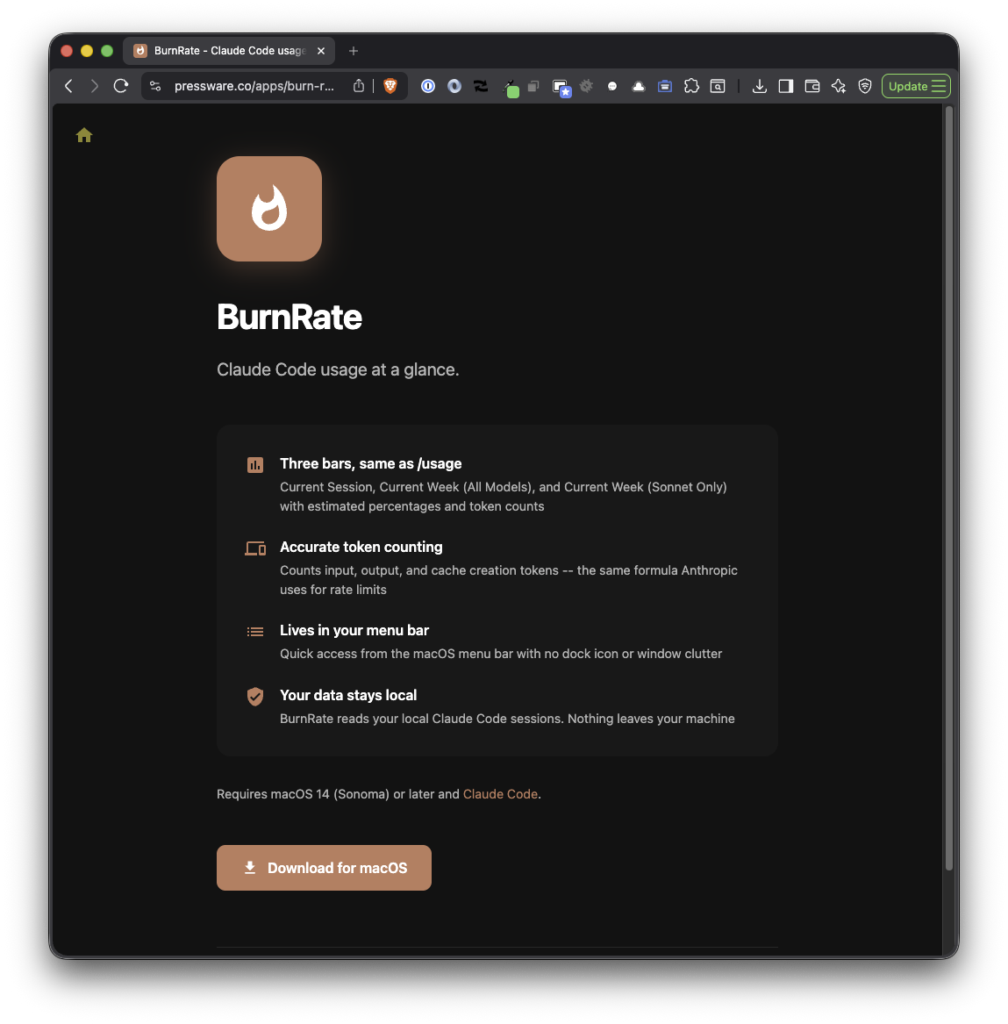Open the Brave Wallet icon
Viewport: 1008px width, 1024px height.
pos(812,86)
